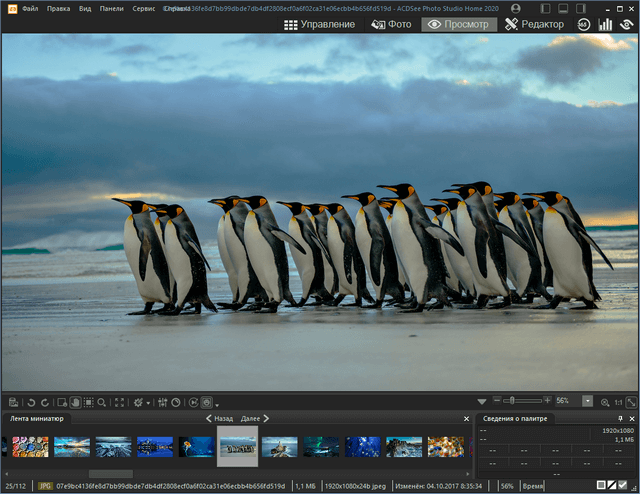Image resolution: width=640 pixels, height=494 pixels.
Task: Expand the settings gear dropdown arrow
Action: [x=149, y=402]
